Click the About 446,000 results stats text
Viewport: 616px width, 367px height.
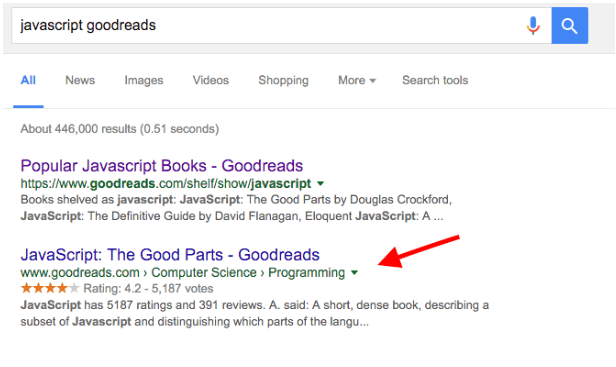pyautogui.click(x=119, y=129)
